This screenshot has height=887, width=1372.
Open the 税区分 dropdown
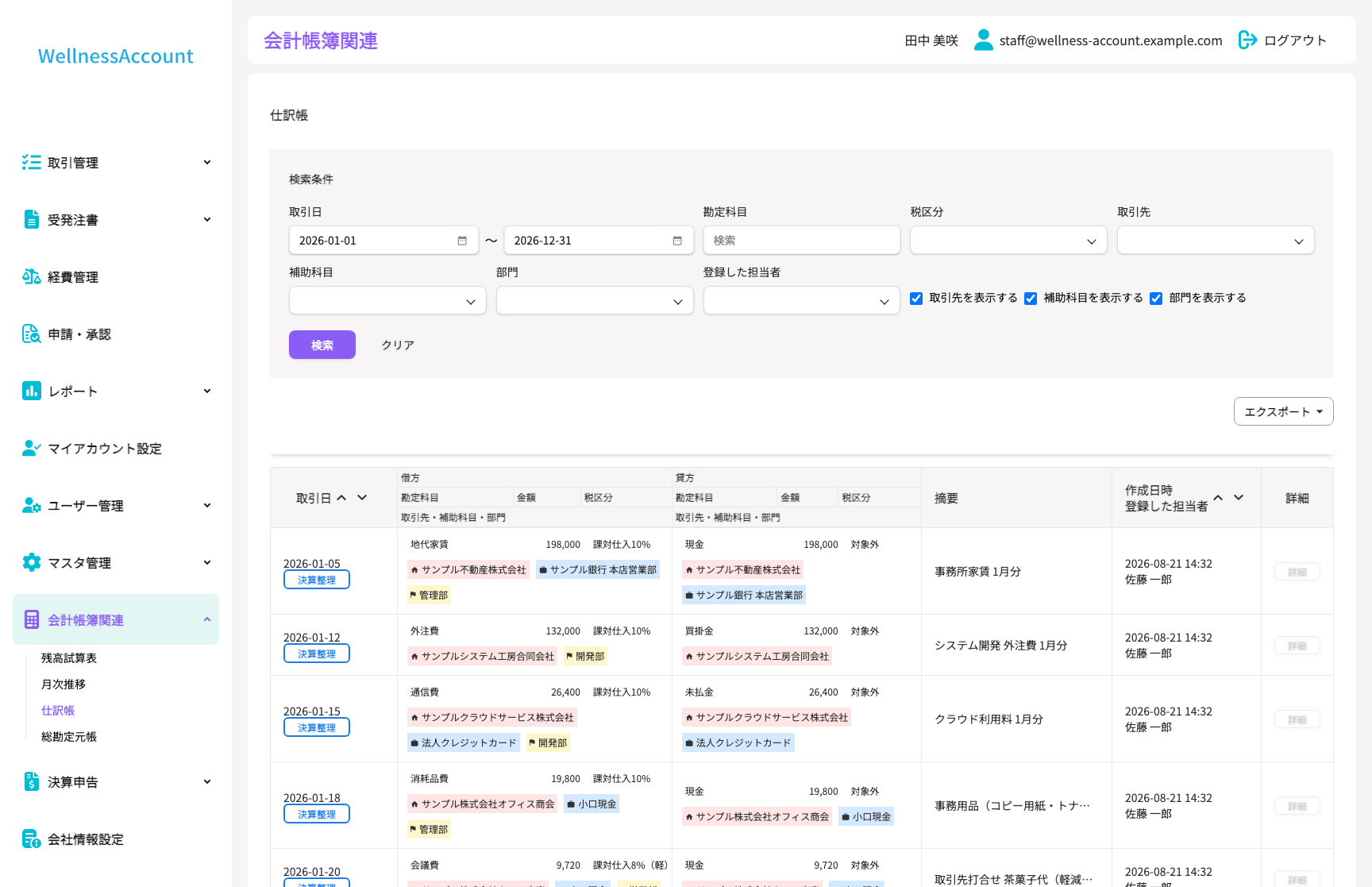1008,241
